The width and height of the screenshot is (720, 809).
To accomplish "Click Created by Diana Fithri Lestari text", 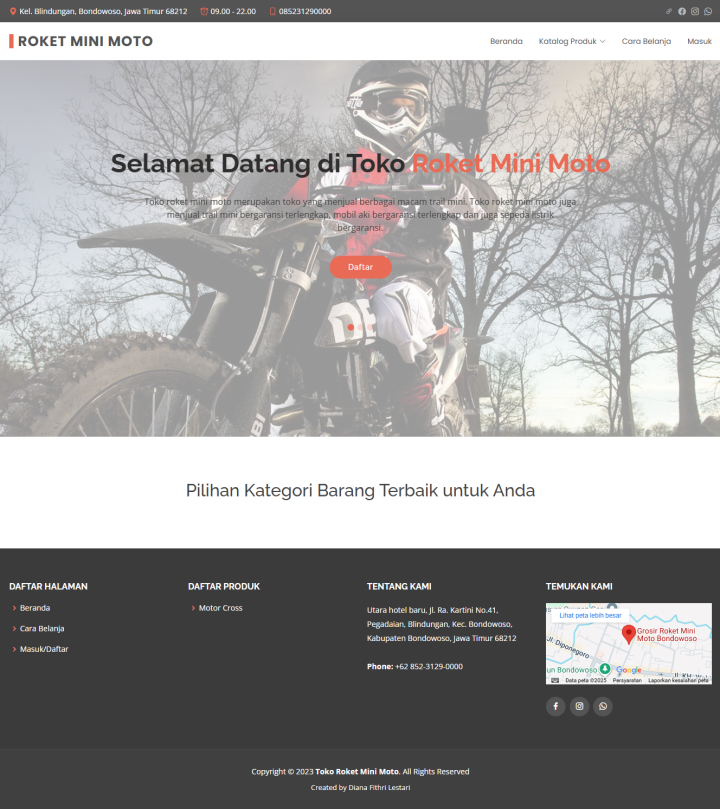I will coord(361,787).
